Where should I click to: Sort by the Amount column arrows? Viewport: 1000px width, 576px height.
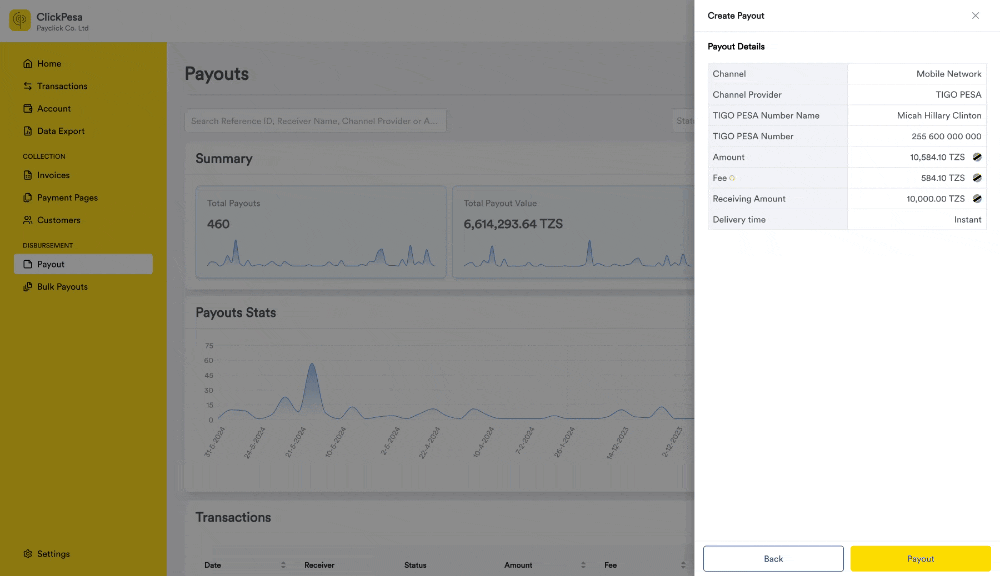pyautogui.click(x=583, y=565)
